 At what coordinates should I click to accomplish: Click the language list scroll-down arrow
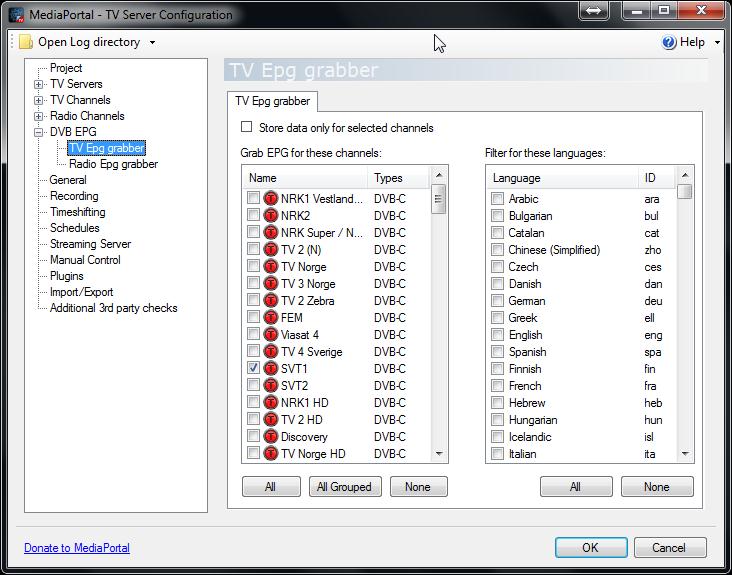point(685,453)
